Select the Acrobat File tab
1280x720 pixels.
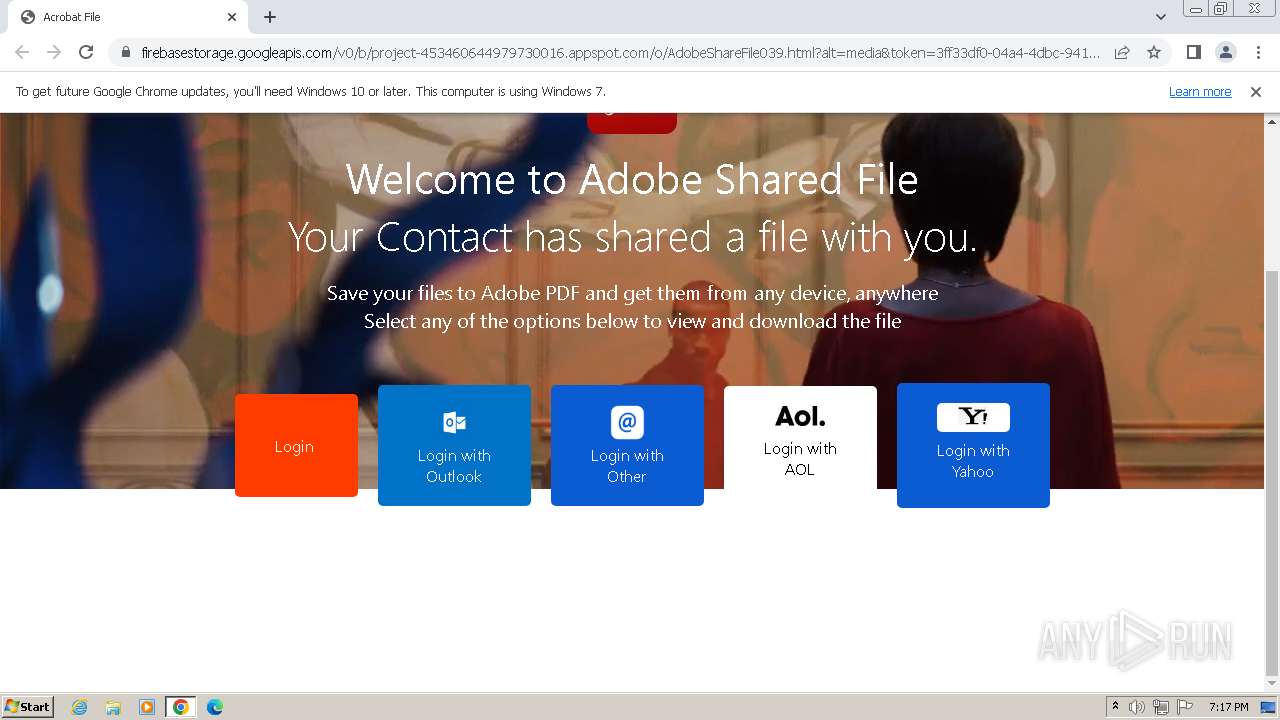(127, 17)
